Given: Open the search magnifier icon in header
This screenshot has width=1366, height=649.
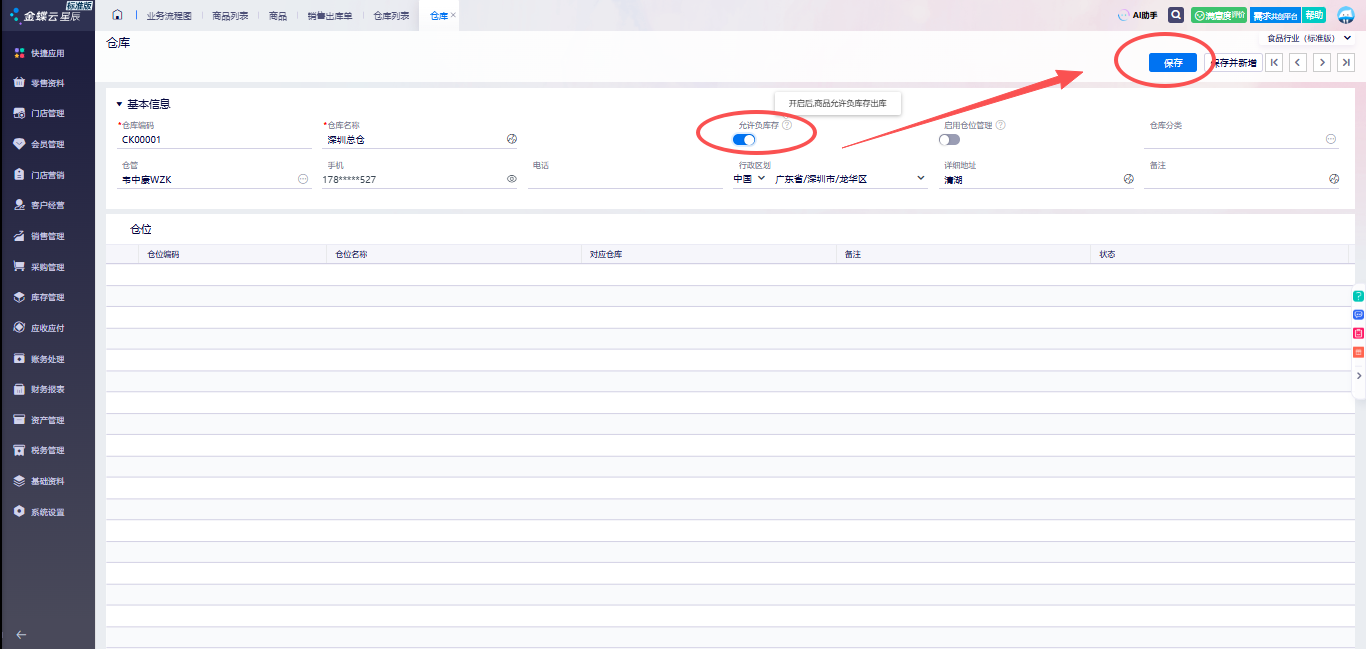Looking at the screenshot, I should (1176, 15).
